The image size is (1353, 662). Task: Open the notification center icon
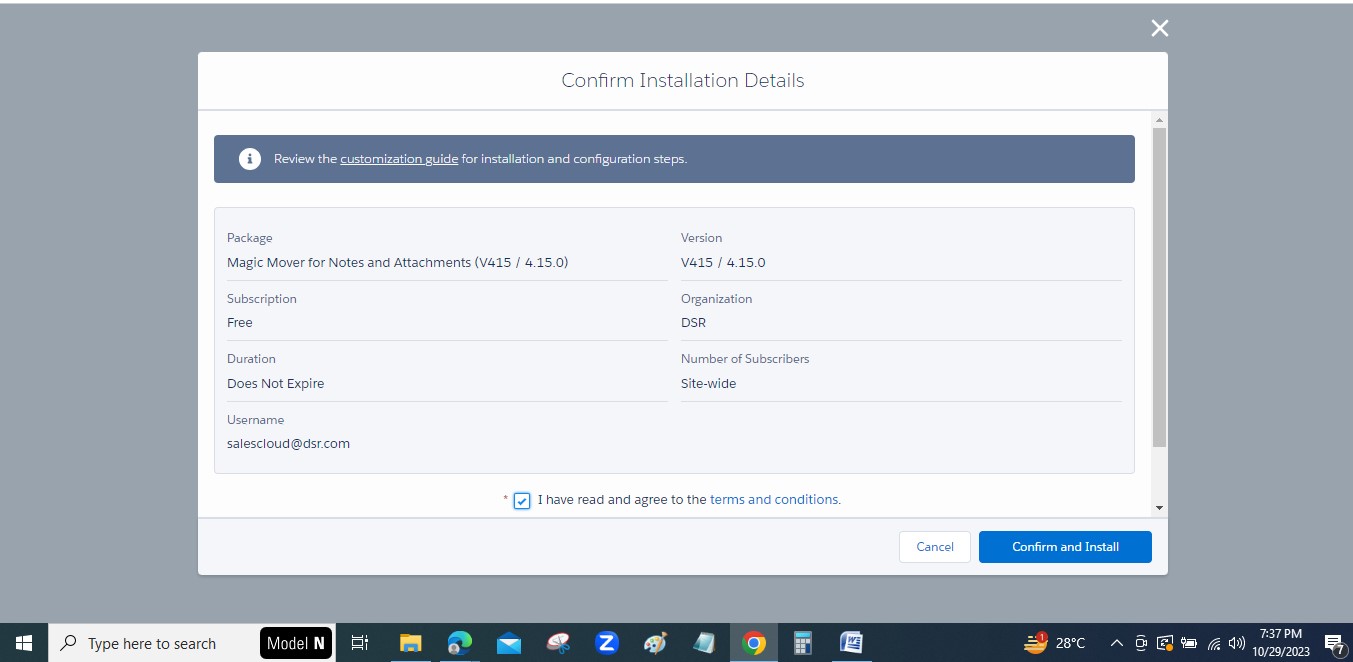click(x=1333, y=643)
